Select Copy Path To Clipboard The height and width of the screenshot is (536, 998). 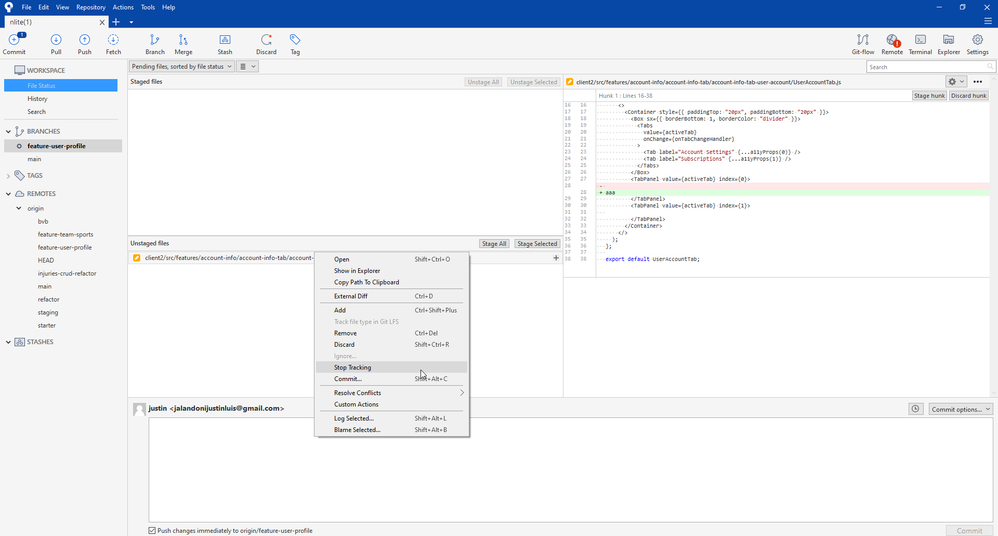[x=391, y=282]
